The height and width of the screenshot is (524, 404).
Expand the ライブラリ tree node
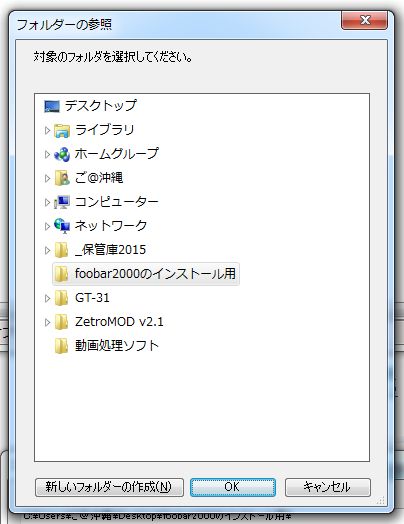pyautogui.click(x=47, y=130)
